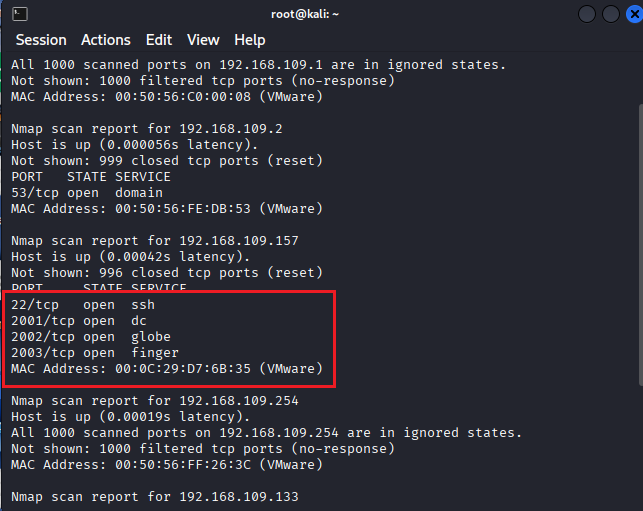Click the scan report line for 192.168.109.157

point(155,241)
